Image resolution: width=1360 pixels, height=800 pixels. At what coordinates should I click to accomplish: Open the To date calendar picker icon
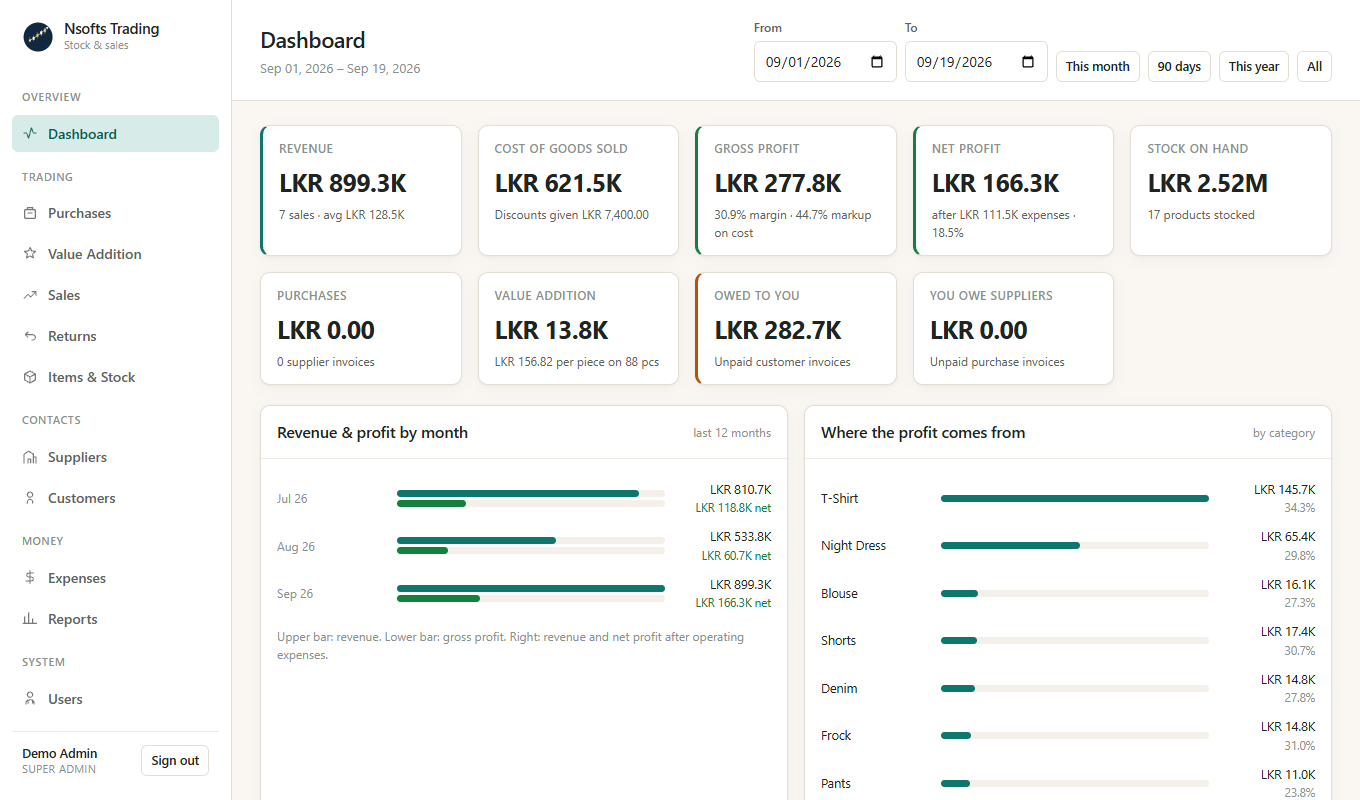(x=1028, y=62)
